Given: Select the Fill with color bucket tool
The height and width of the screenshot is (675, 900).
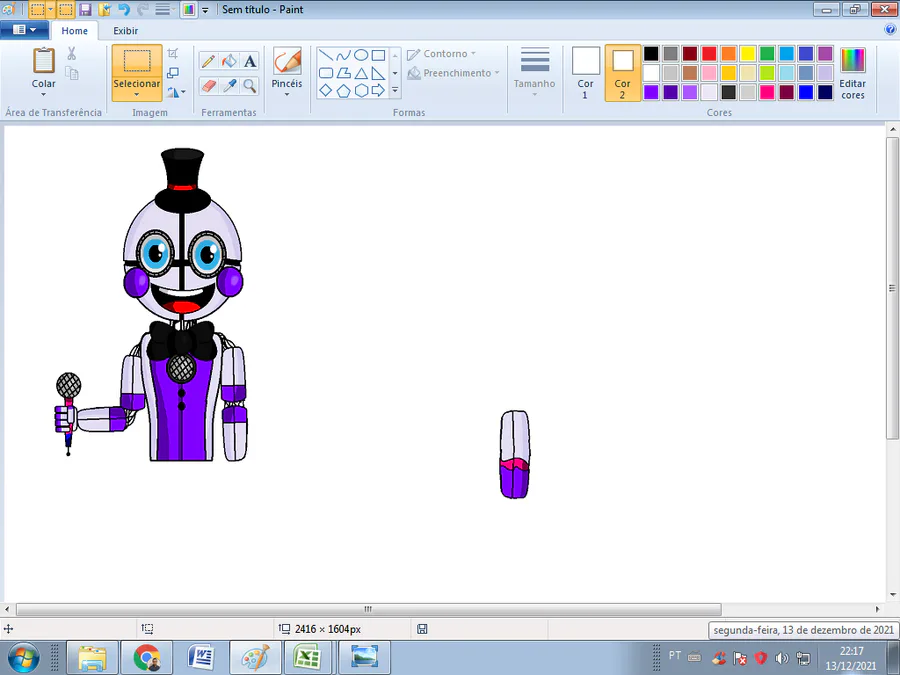Looking at the screenshot, I should (x=229, y=61).
